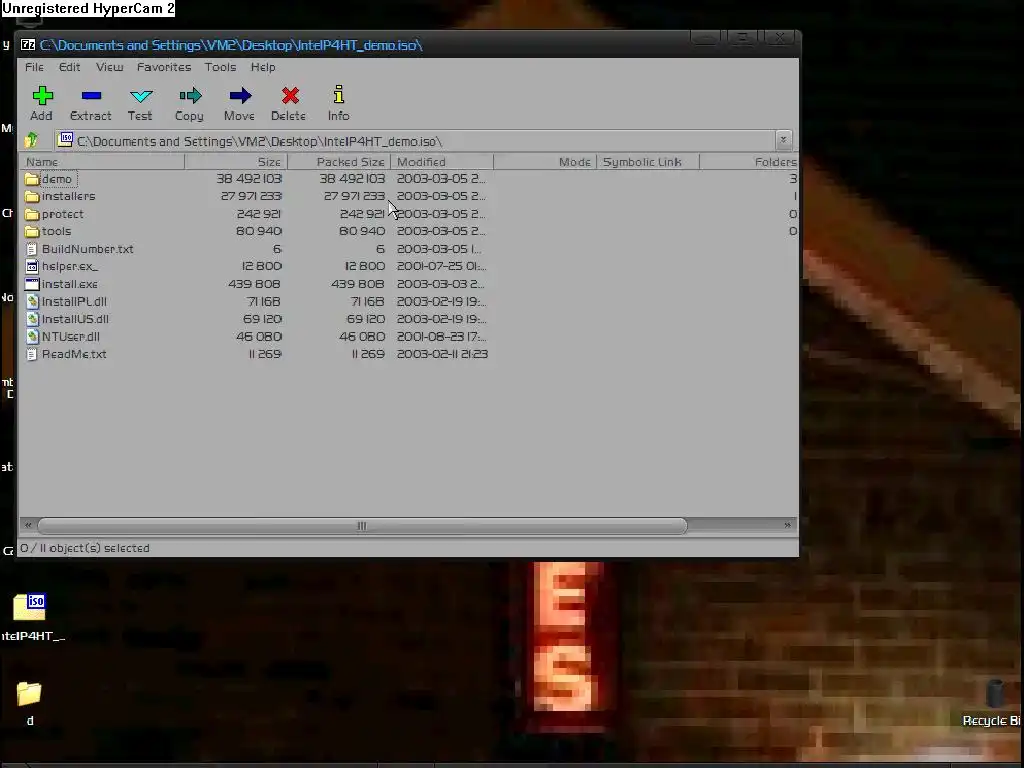The height and width of the screenshot is (768, 1024).
Task: Click the objects selected status text
Action: (85, 549)
